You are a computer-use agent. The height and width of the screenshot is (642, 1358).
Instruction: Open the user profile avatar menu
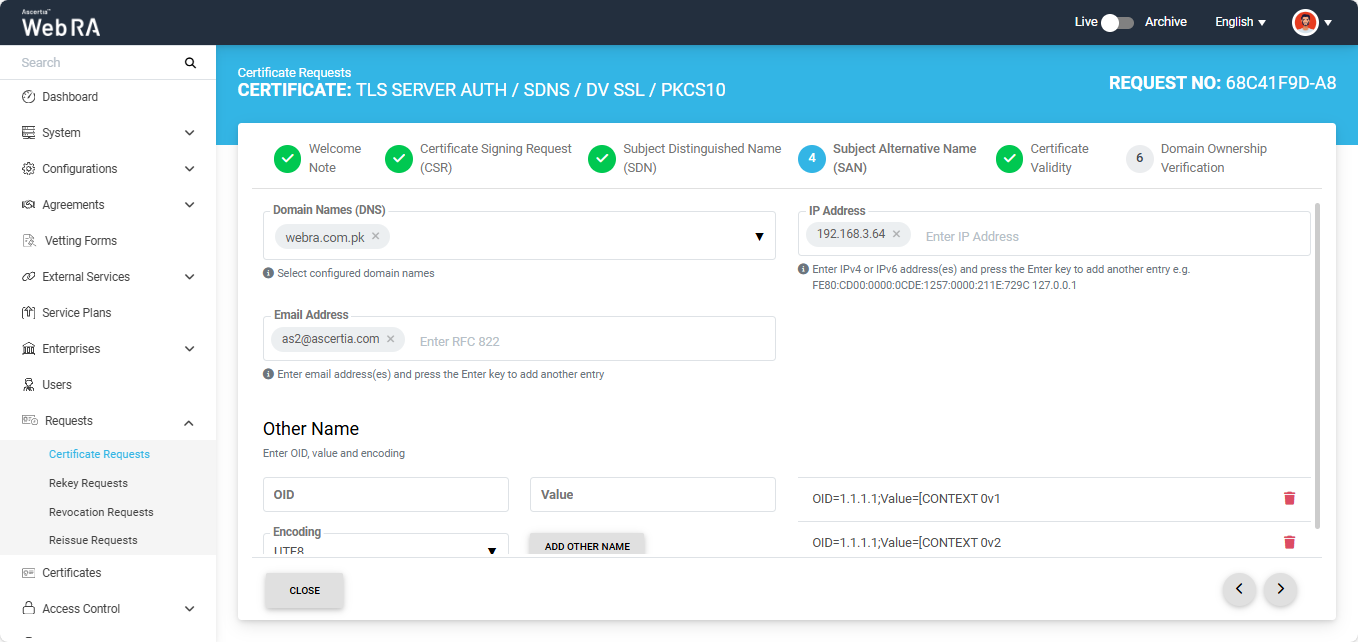(x=1311, y=22)
